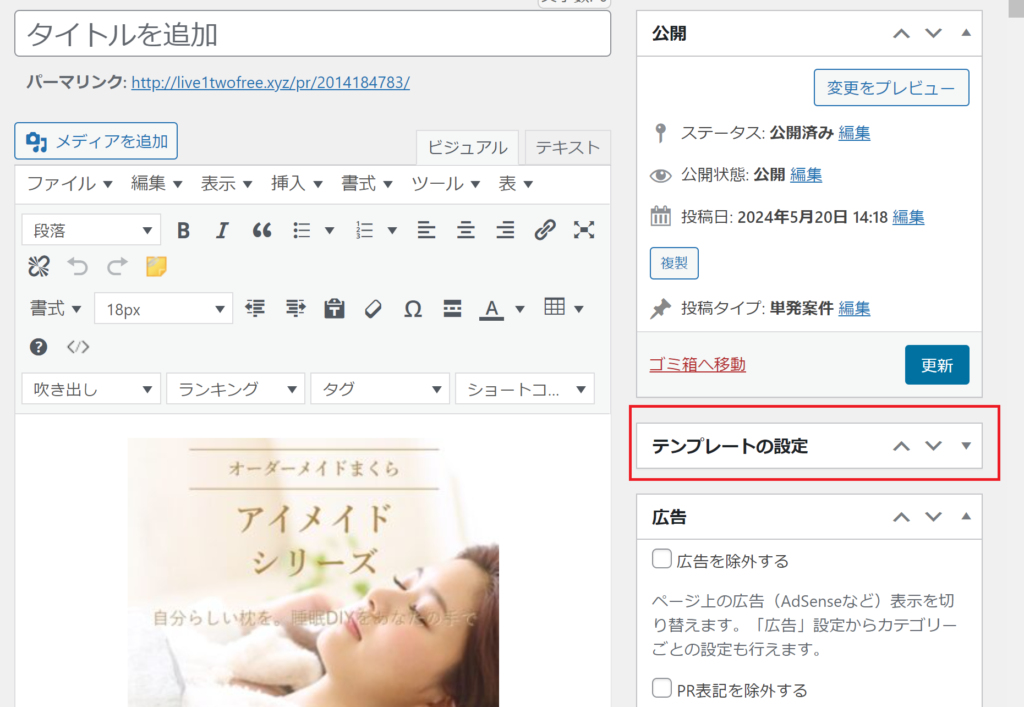Align text left in the toolbar

[426, 230]
